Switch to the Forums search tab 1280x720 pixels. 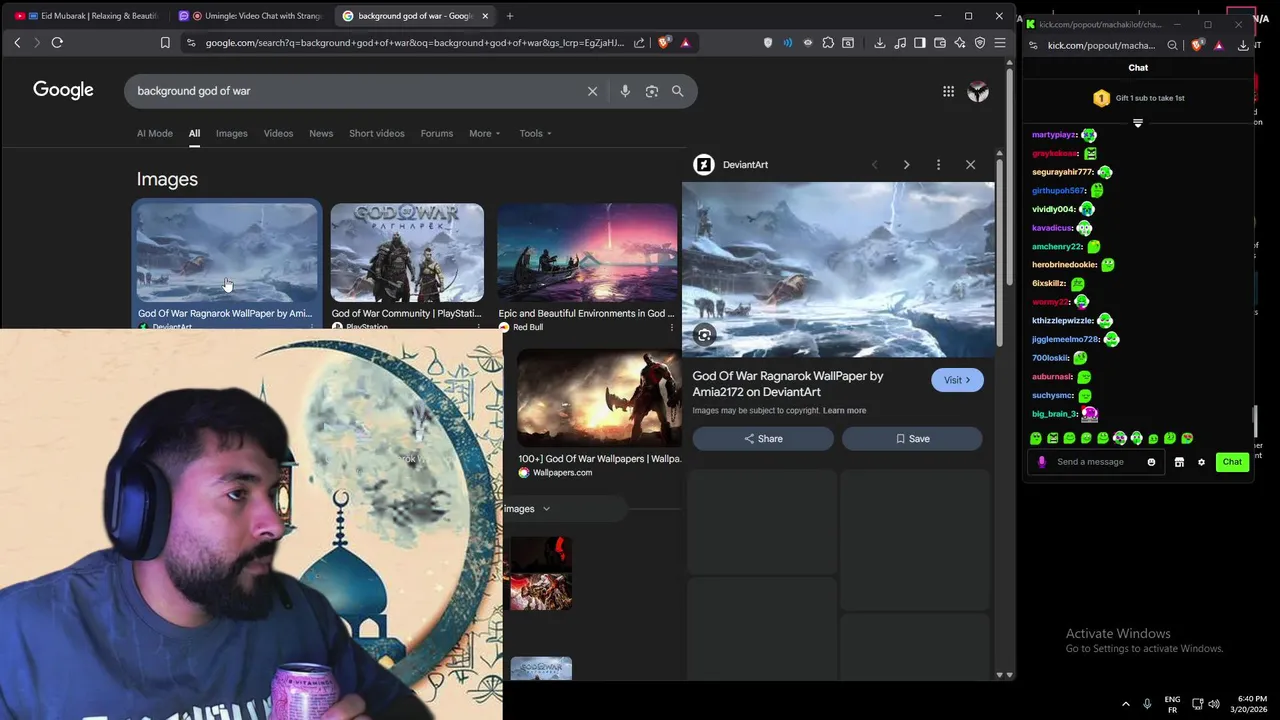[x=436, y=133]
